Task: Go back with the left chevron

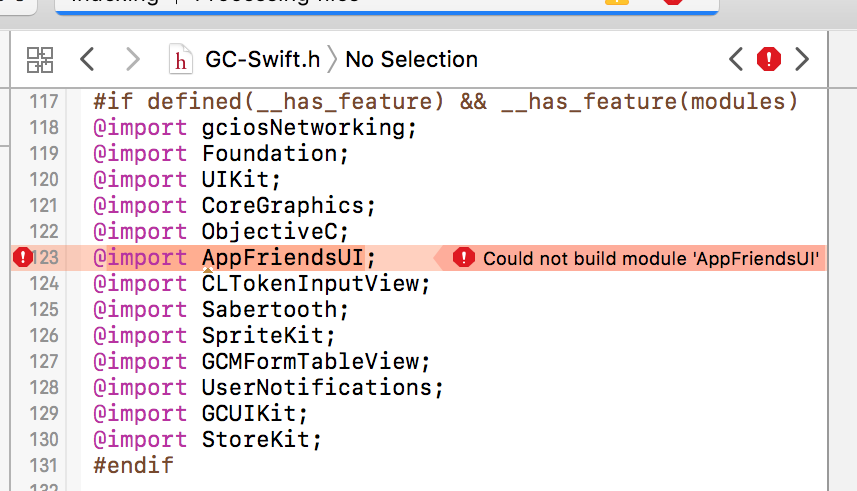Action: 87,59
